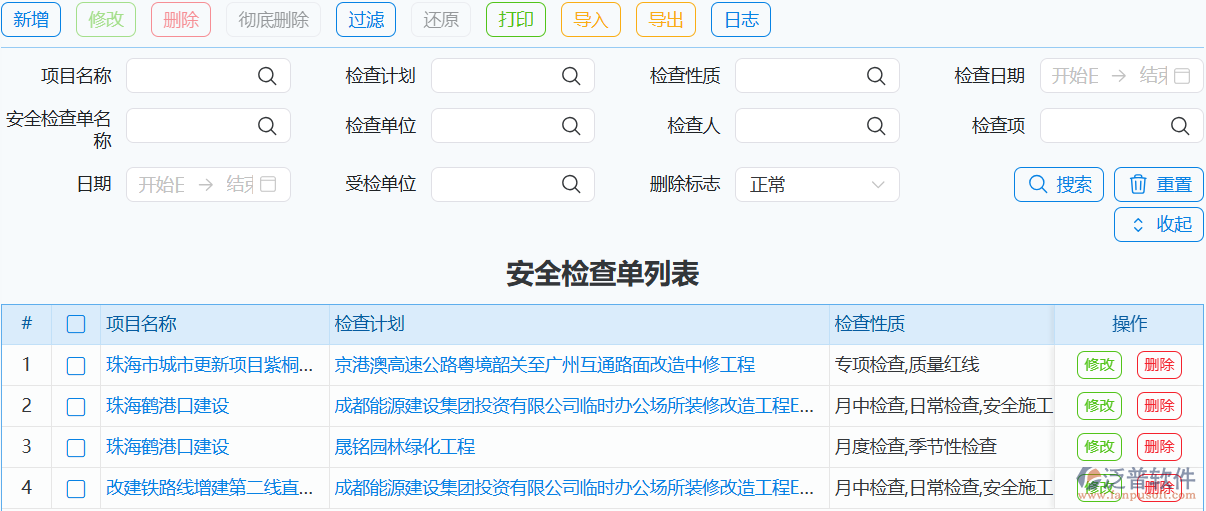Open project link 改建铁路线增建第二线直...
The height and width of the screenshot is (511, 1206).
210,488
